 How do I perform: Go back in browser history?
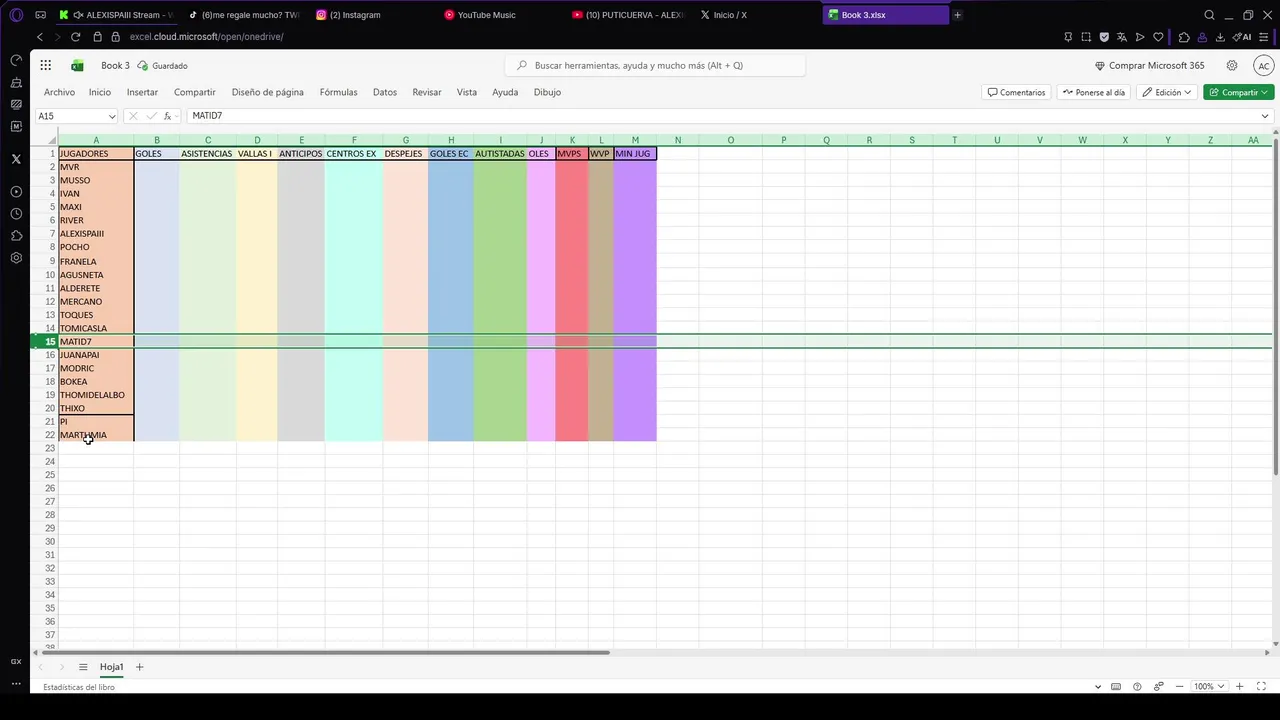tap(40, 37)
